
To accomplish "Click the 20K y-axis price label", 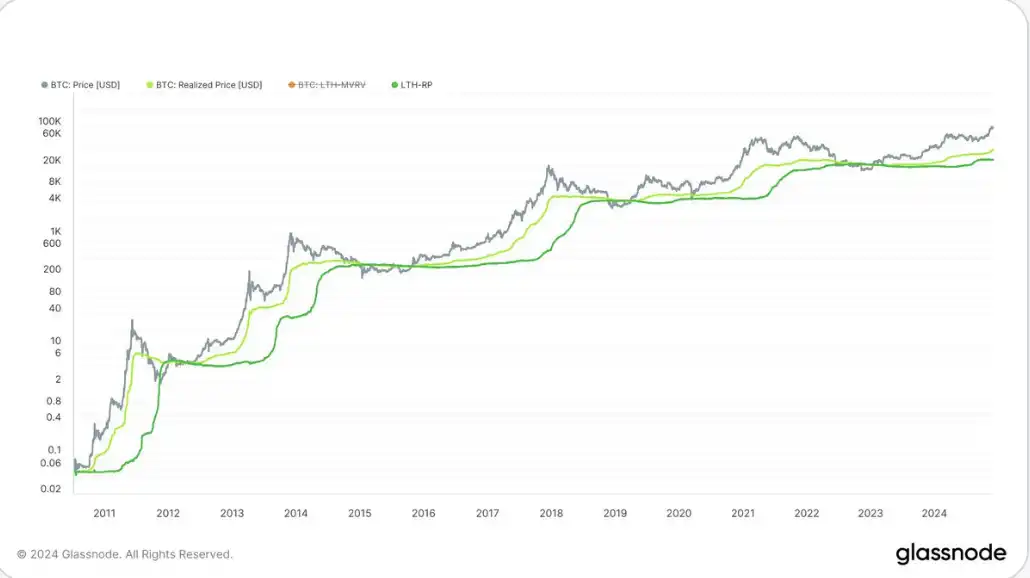I will (x=52, y=160).
